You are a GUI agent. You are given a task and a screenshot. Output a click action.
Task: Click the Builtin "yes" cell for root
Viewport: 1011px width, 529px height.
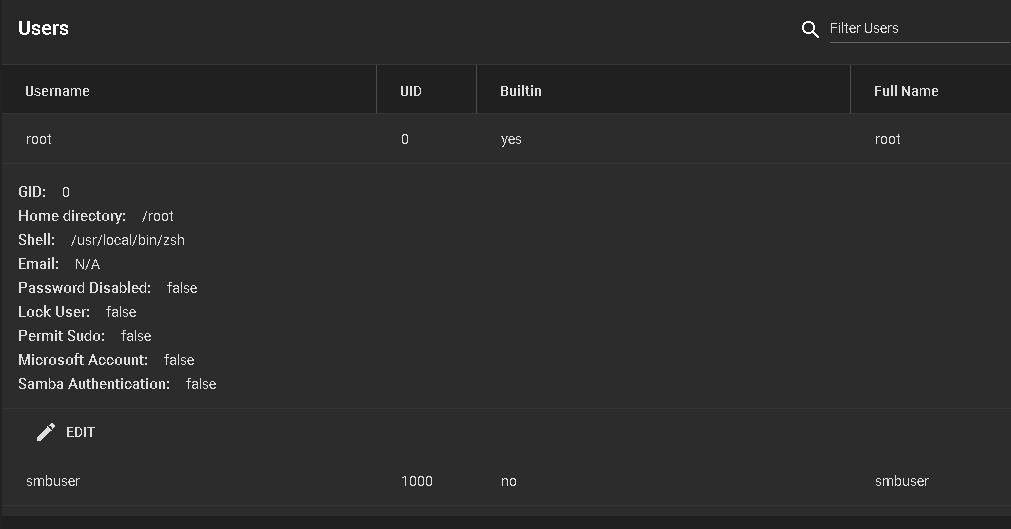[511, 139]
